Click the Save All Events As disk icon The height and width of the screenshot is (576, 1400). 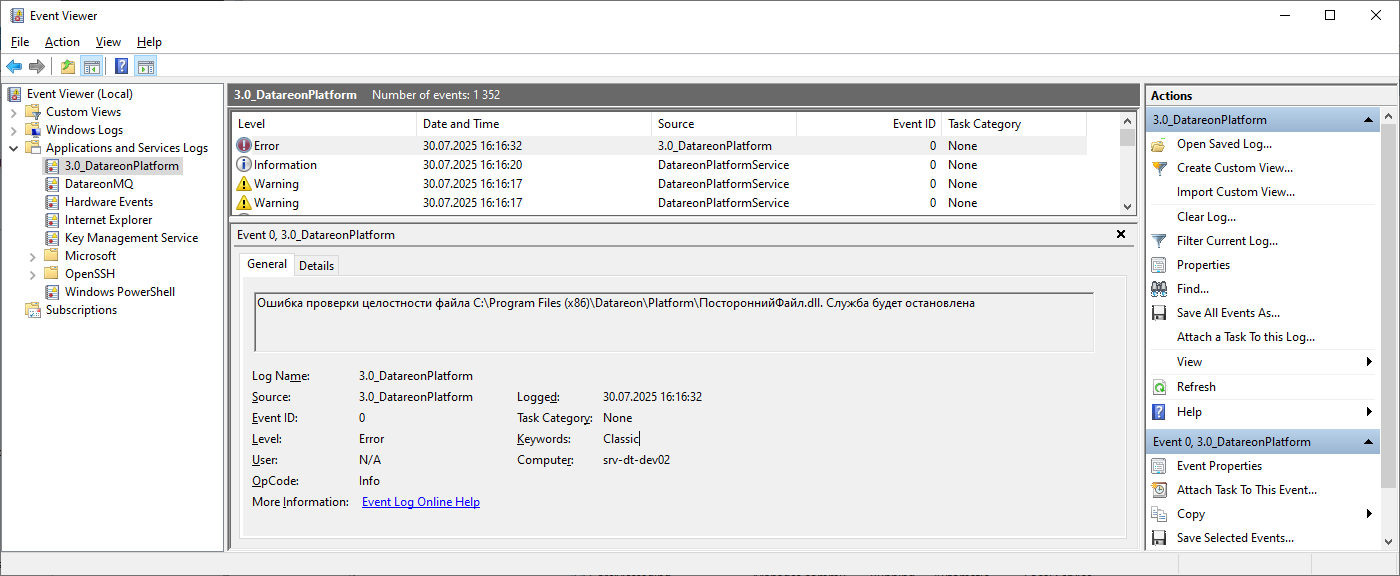(x=1159, y=313)
